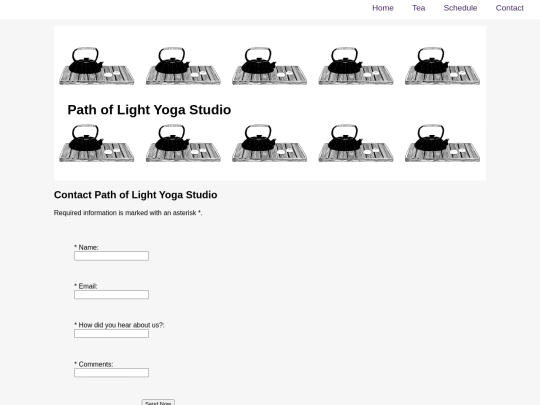Viewport: 540px width, 405px height.
Task: Click the bottom-right teapot image in banner
Action: (442, 143)
